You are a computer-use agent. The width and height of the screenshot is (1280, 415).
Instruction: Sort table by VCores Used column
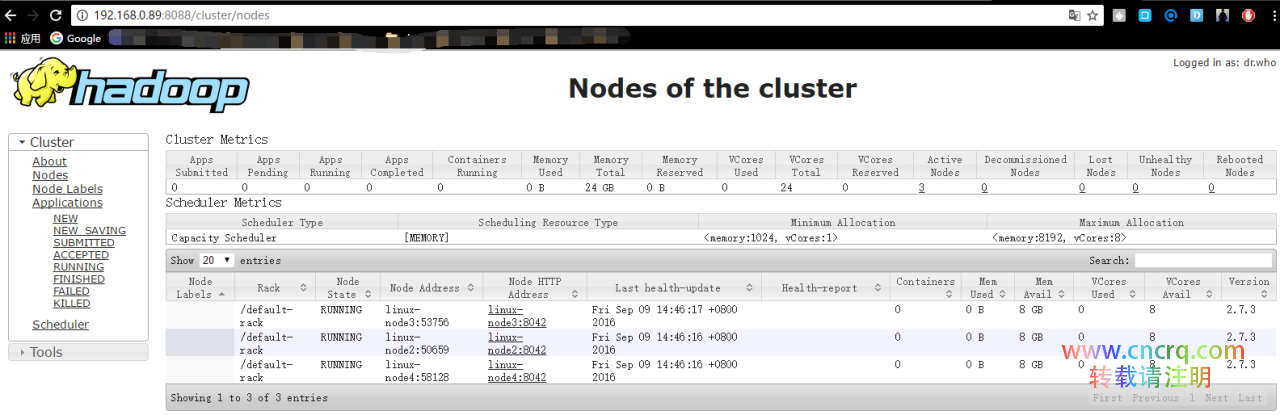pyautogui.click(x=1109, y=288)
